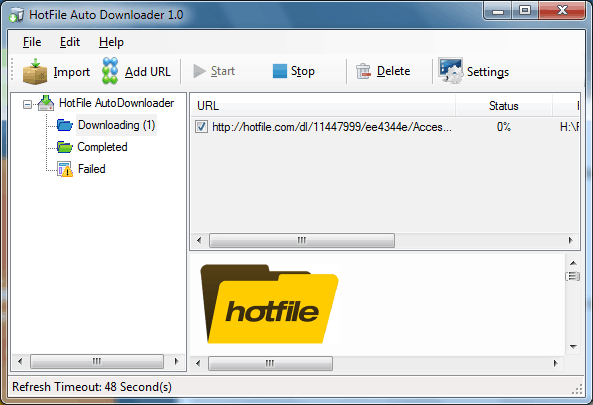
Task: Open the Help menu
Action: point(111,42)
